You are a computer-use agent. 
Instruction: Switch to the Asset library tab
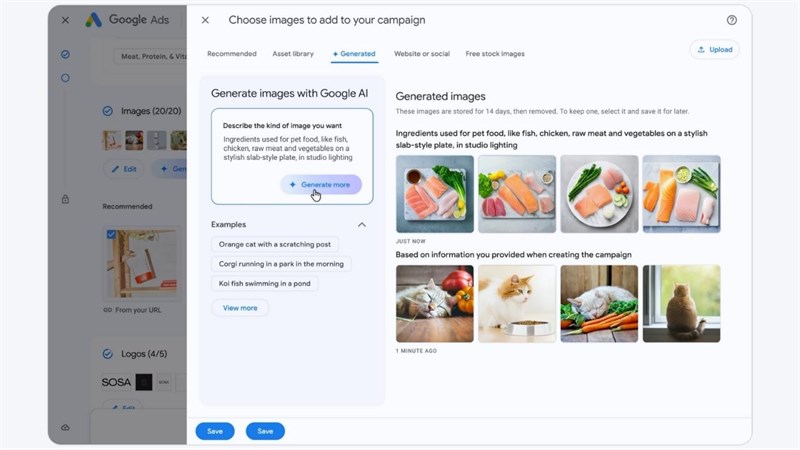(x=293, y=54)
